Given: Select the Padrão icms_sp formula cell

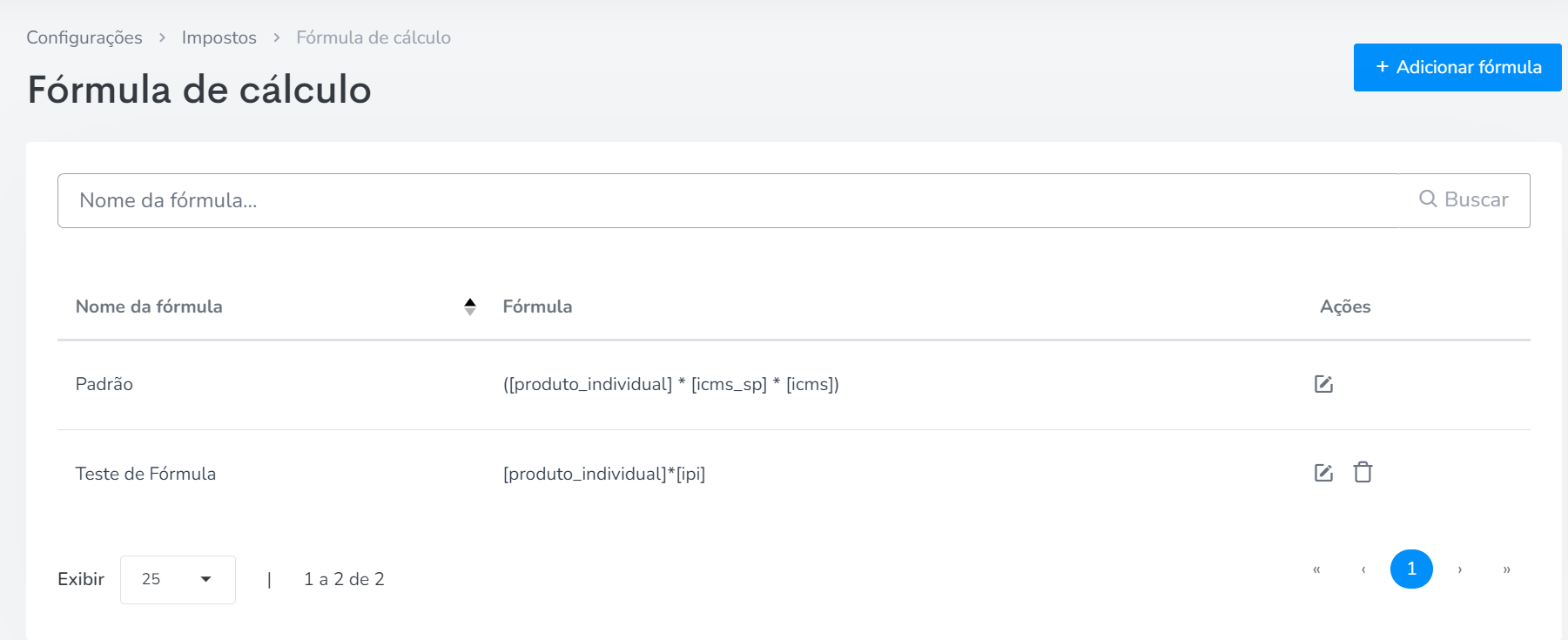Looking at the screenshot, I should point(671,384).
